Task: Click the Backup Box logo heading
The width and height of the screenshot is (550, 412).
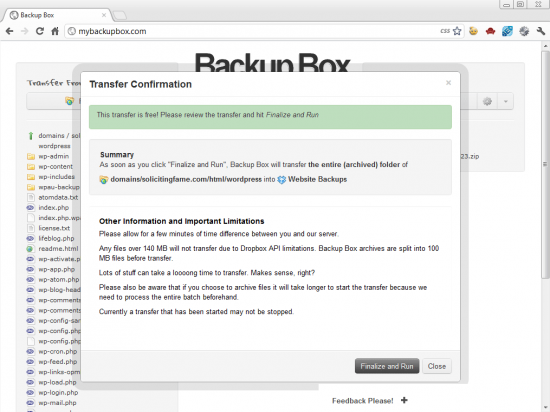Action: (x=273, y=62)
